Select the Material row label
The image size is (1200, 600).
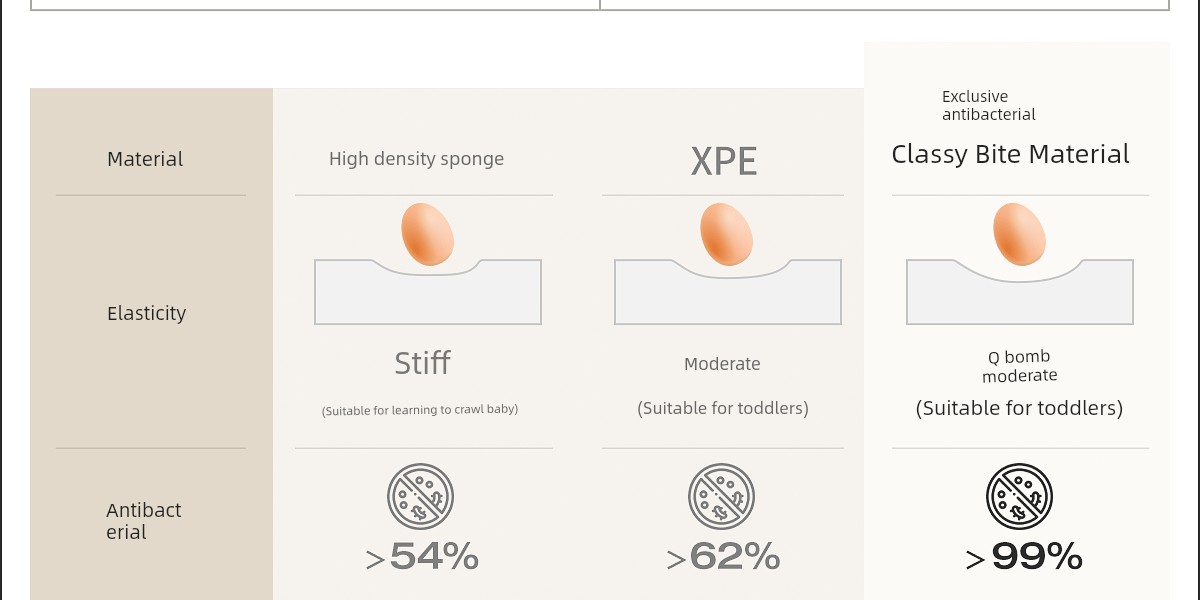(145, 159)
